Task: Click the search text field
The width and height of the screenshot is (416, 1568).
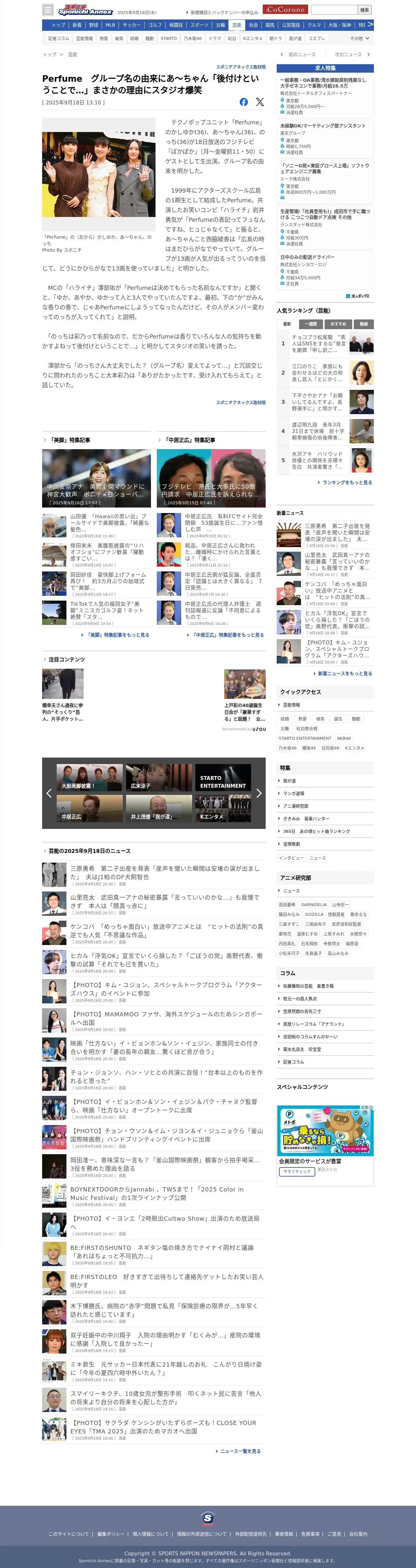Action: pos(334,10)
